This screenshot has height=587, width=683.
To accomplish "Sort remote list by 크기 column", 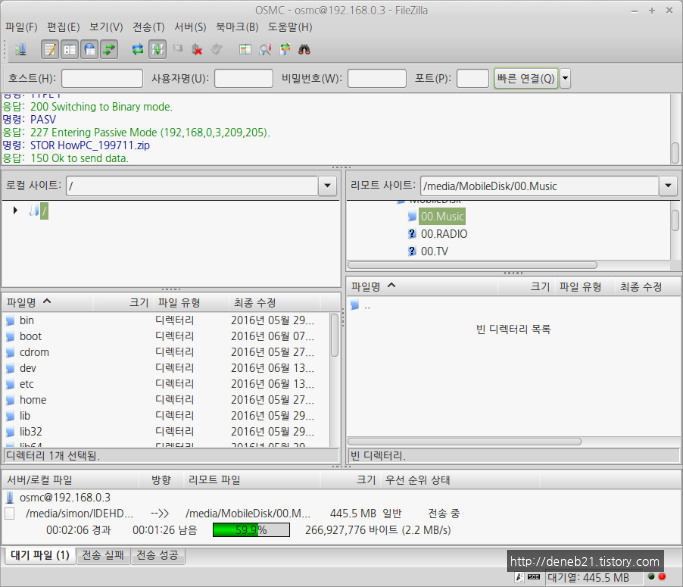I will pyautogui.click(x=527, y=287).
